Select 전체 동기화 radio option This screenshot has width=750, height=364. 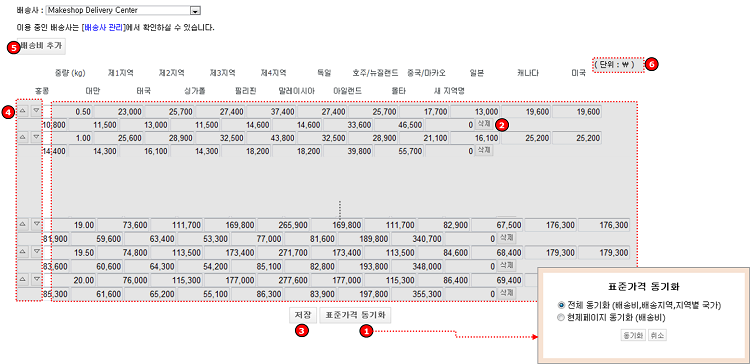[561, 305]
